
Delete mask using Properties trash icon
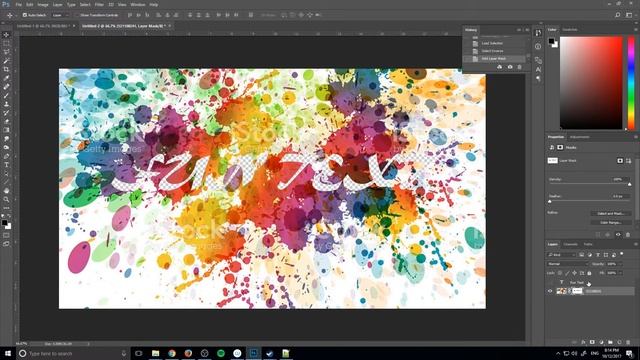coord(628,235)
